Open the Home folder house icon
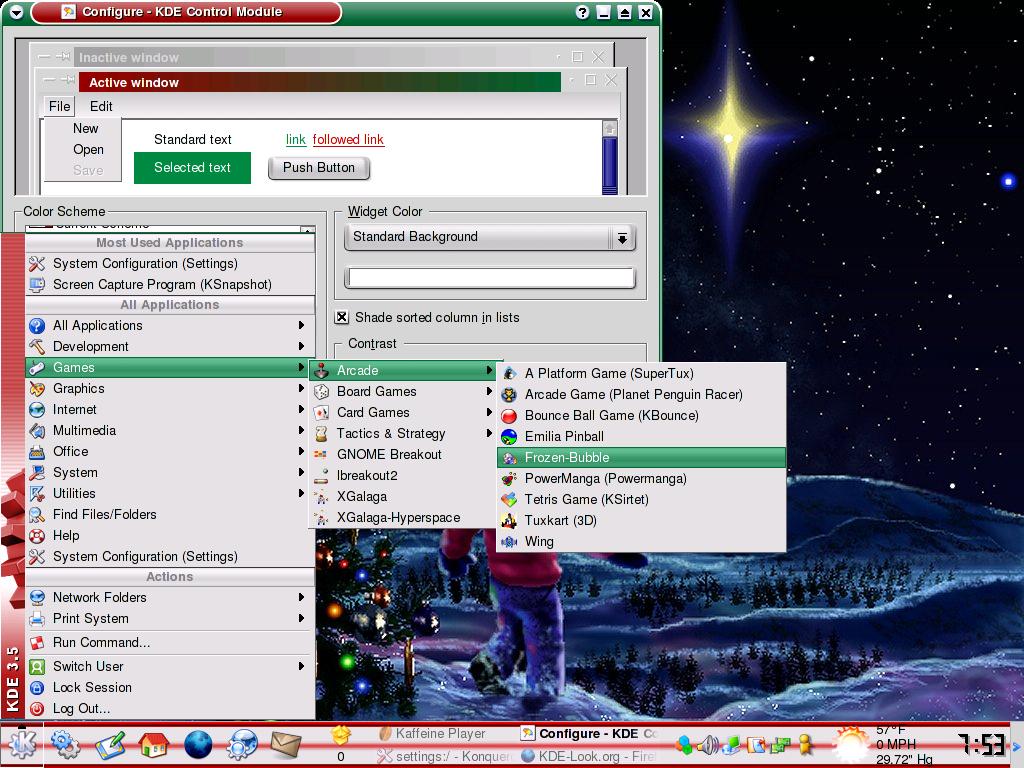Image resolution: width=1024 pixels, height=768 pixels. pos(153,745)
